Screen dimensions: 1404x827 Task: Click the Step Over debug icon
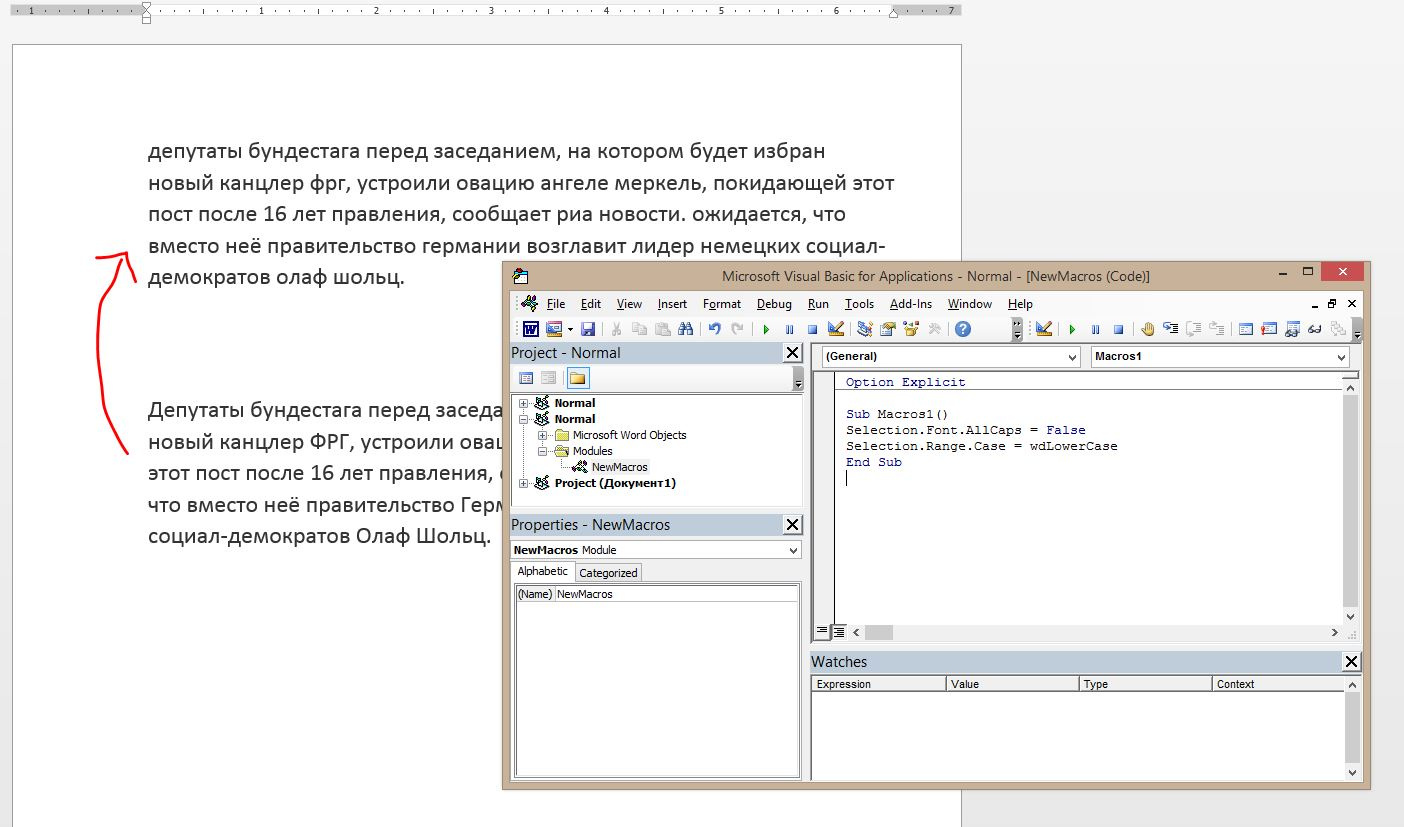coord(1193,329)
